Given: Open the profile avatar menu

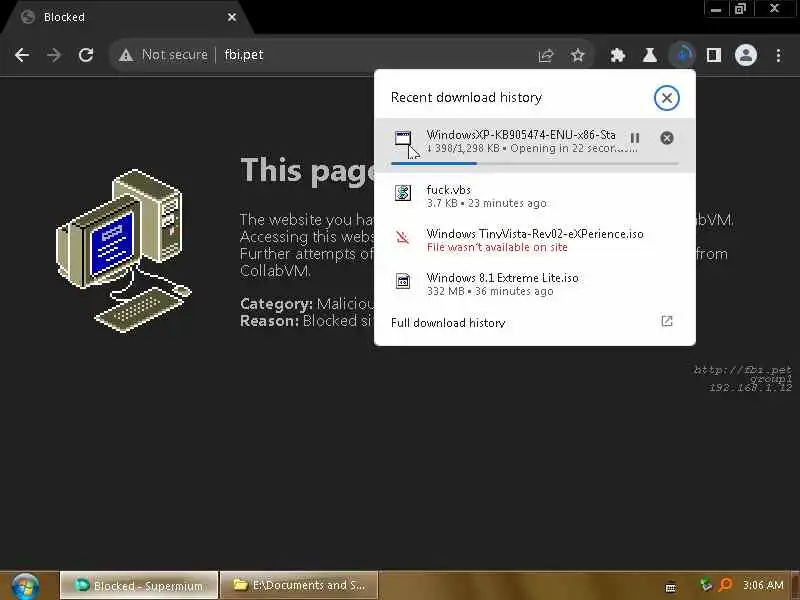Looking at the screenshot, I should (745, 55).
